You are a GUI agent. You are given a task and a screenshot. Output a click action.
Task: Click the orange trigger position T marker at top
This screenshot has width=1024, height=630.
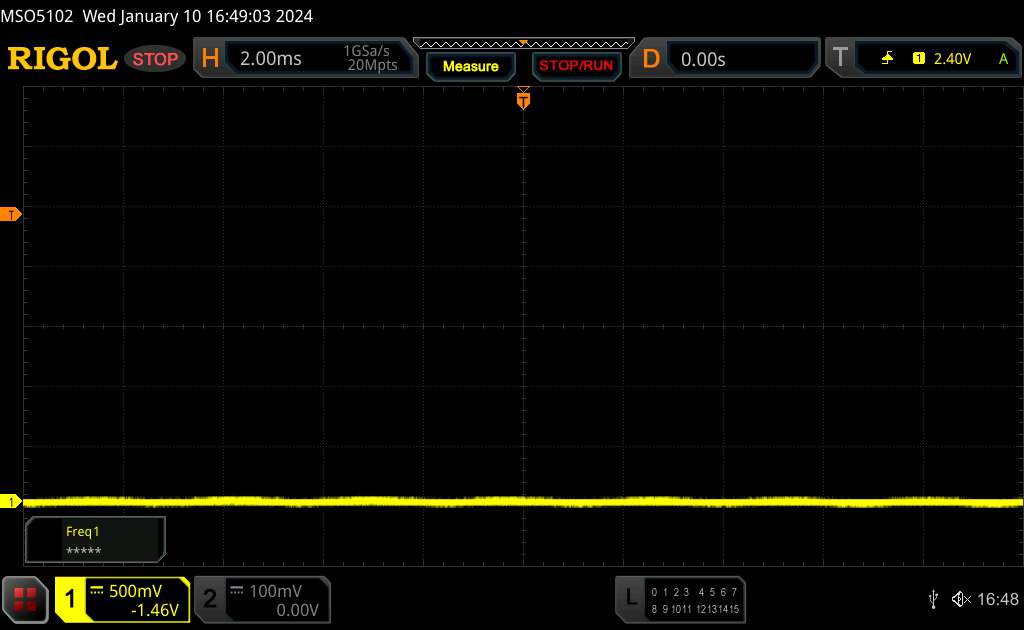click(523, 101)
